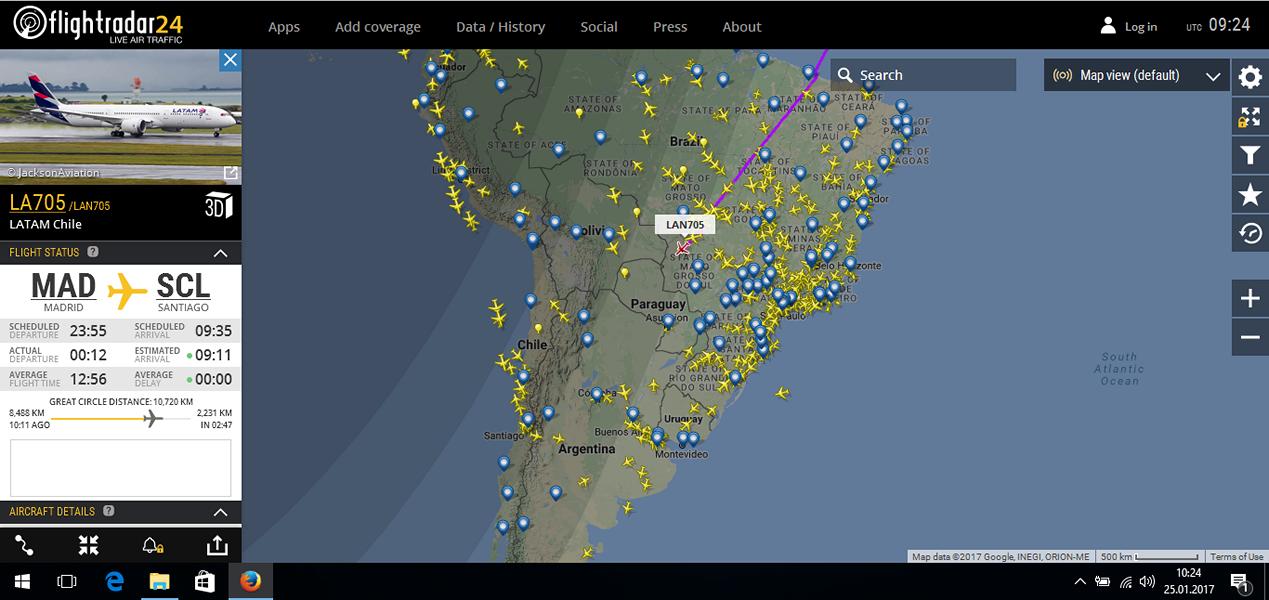Open the 3D view of flight LA705
Image resolution: width=1269 pixels, height=600 pixels.
[x=218, y=205]
